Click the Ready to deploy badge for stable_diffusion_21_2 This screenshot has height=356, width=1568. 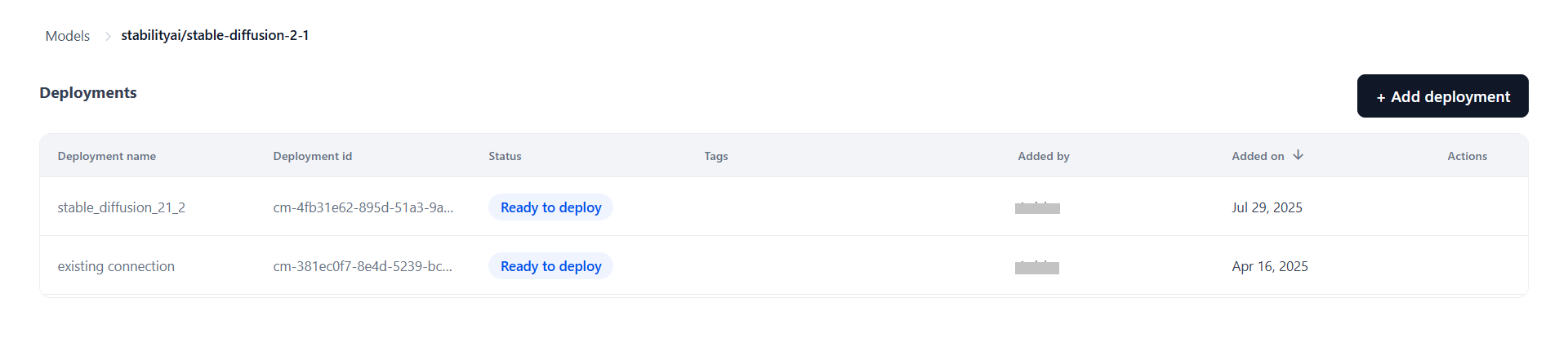click(x=550, y=207)
